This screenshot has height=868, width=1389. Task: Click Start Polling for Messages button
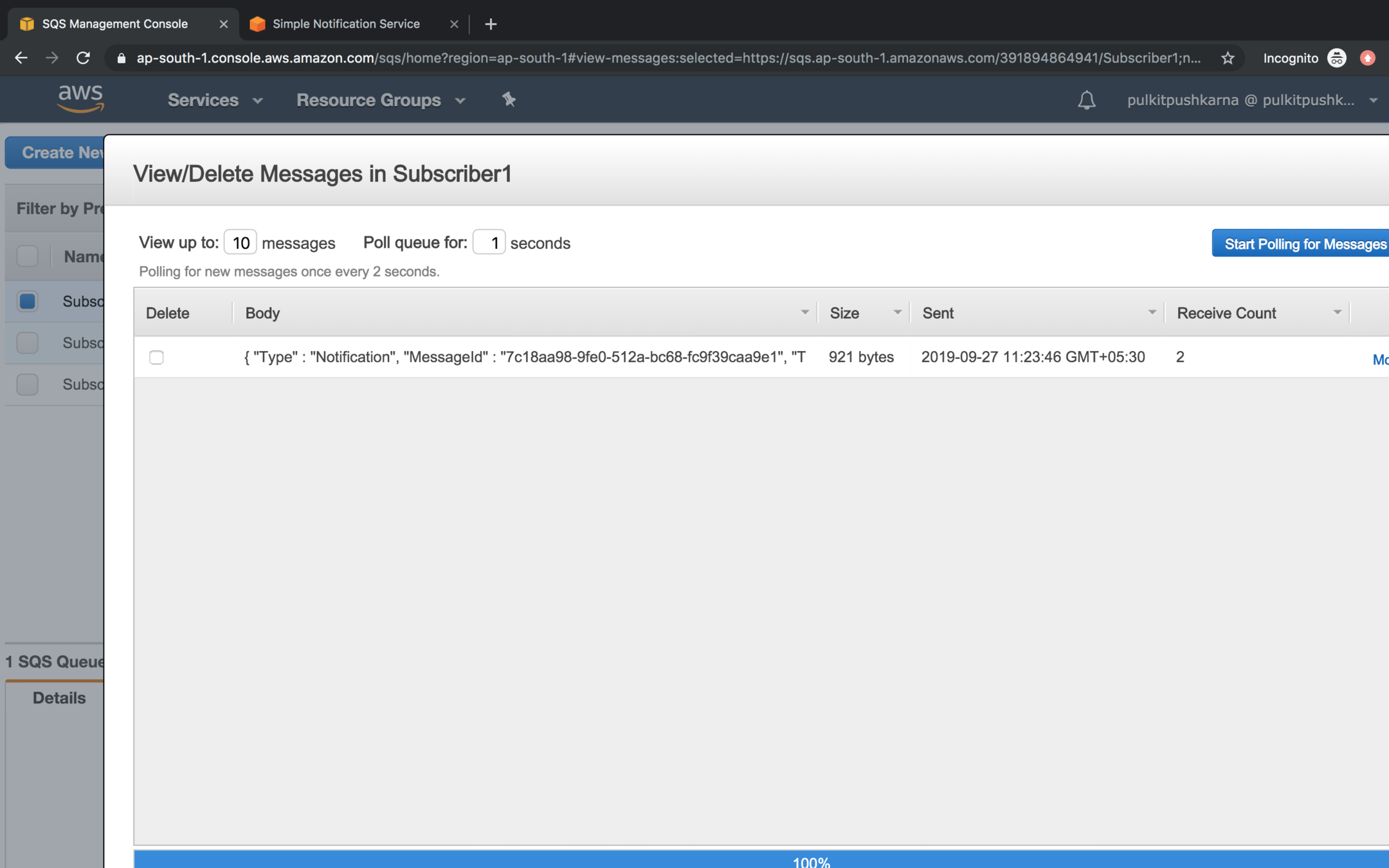click(x=1304, y=244)
